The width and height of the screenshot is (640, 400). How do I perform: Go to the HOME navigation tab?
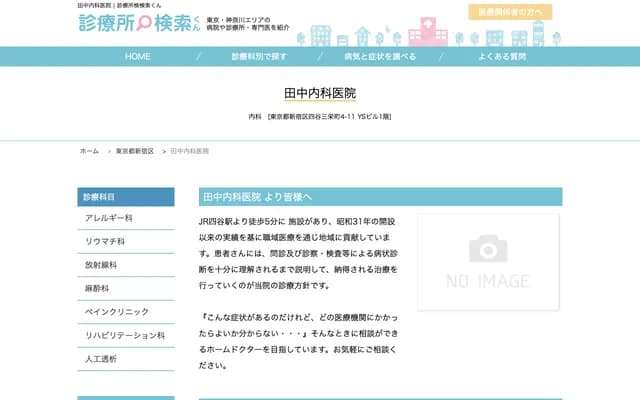point(138,57)
